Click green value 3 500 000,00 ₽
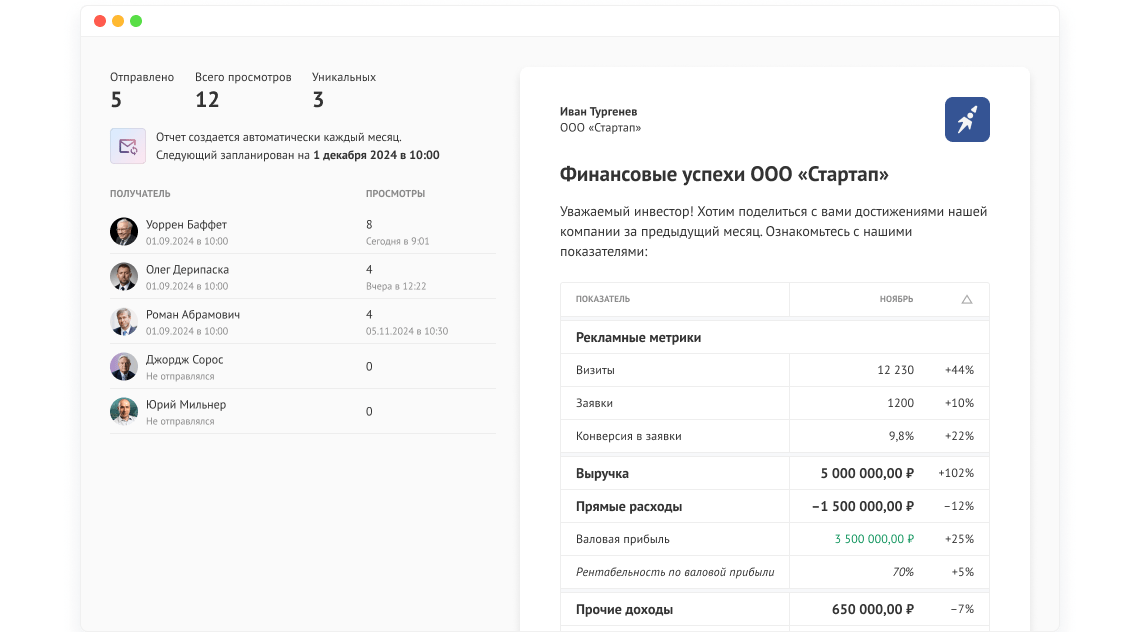This screenshot has height=632, width=1140. click(875, 540)
